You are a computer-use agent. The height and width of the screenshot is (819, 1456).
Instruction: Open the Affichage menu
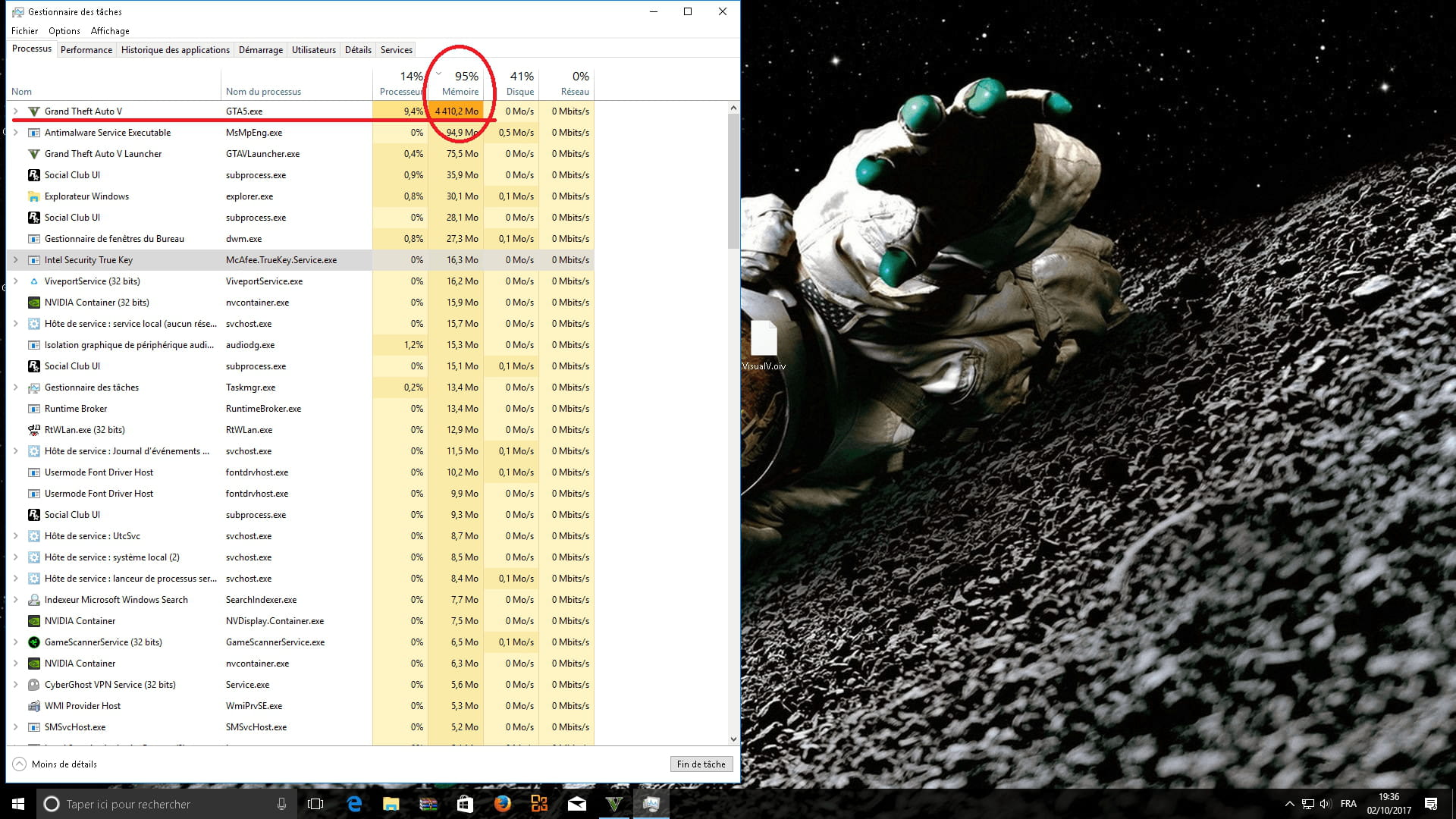[110, 31]
